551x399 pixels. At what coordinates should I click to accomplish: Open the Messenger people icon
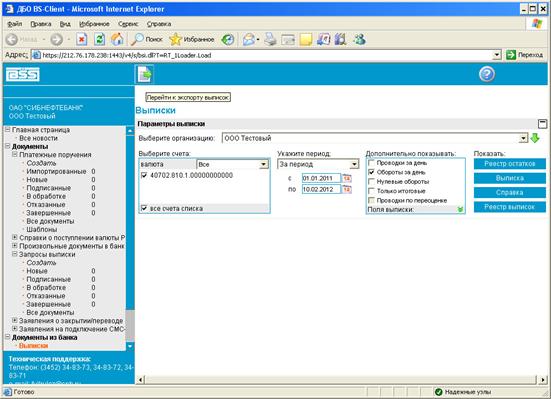[x=359, y=39]
